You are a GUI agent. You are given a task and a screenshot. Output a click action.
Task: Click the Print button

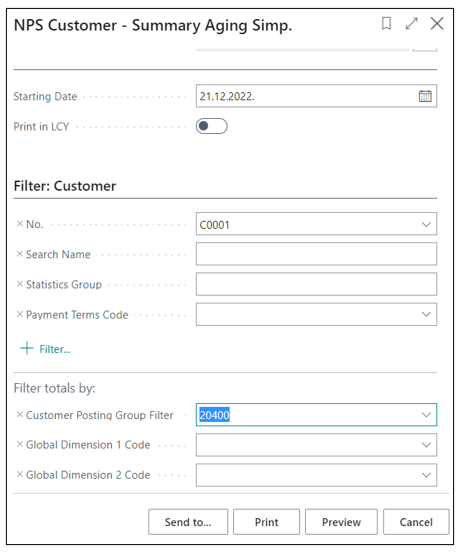click(x=266, y=522)
